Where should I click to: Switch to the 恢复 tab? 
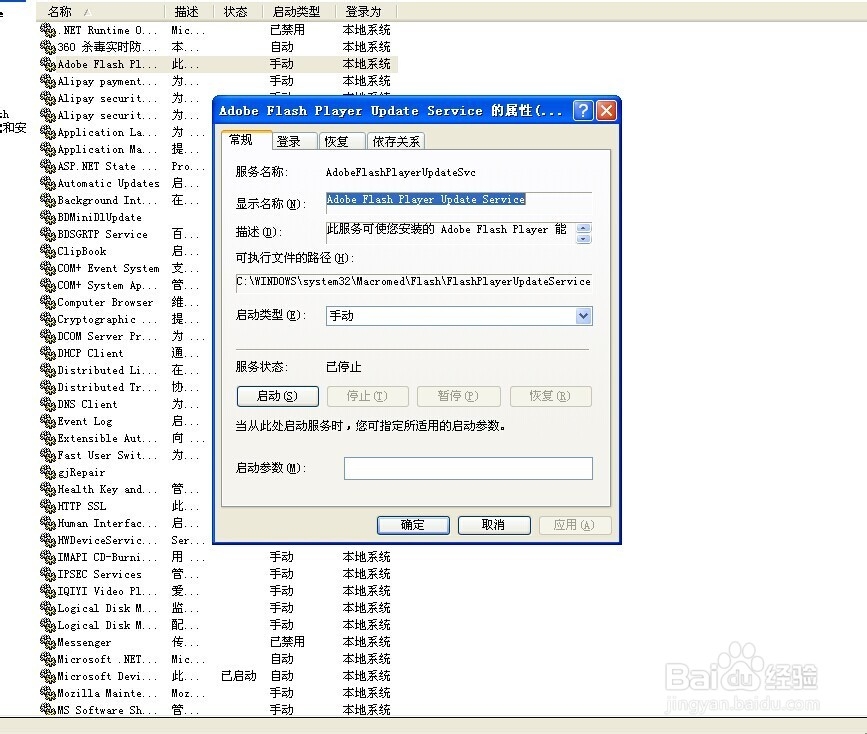[x=339, y=140]
